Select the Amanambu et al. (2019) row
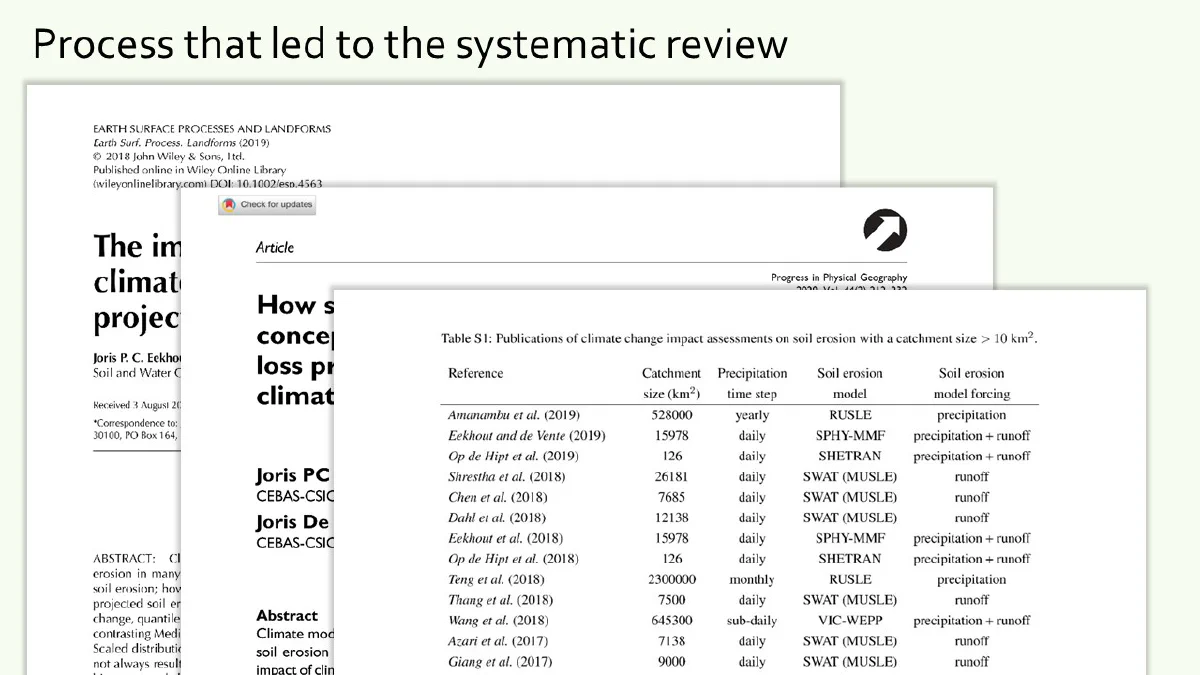Image resolution: width=1200 pixels, height=675 pixels. [x=739, y=415]
